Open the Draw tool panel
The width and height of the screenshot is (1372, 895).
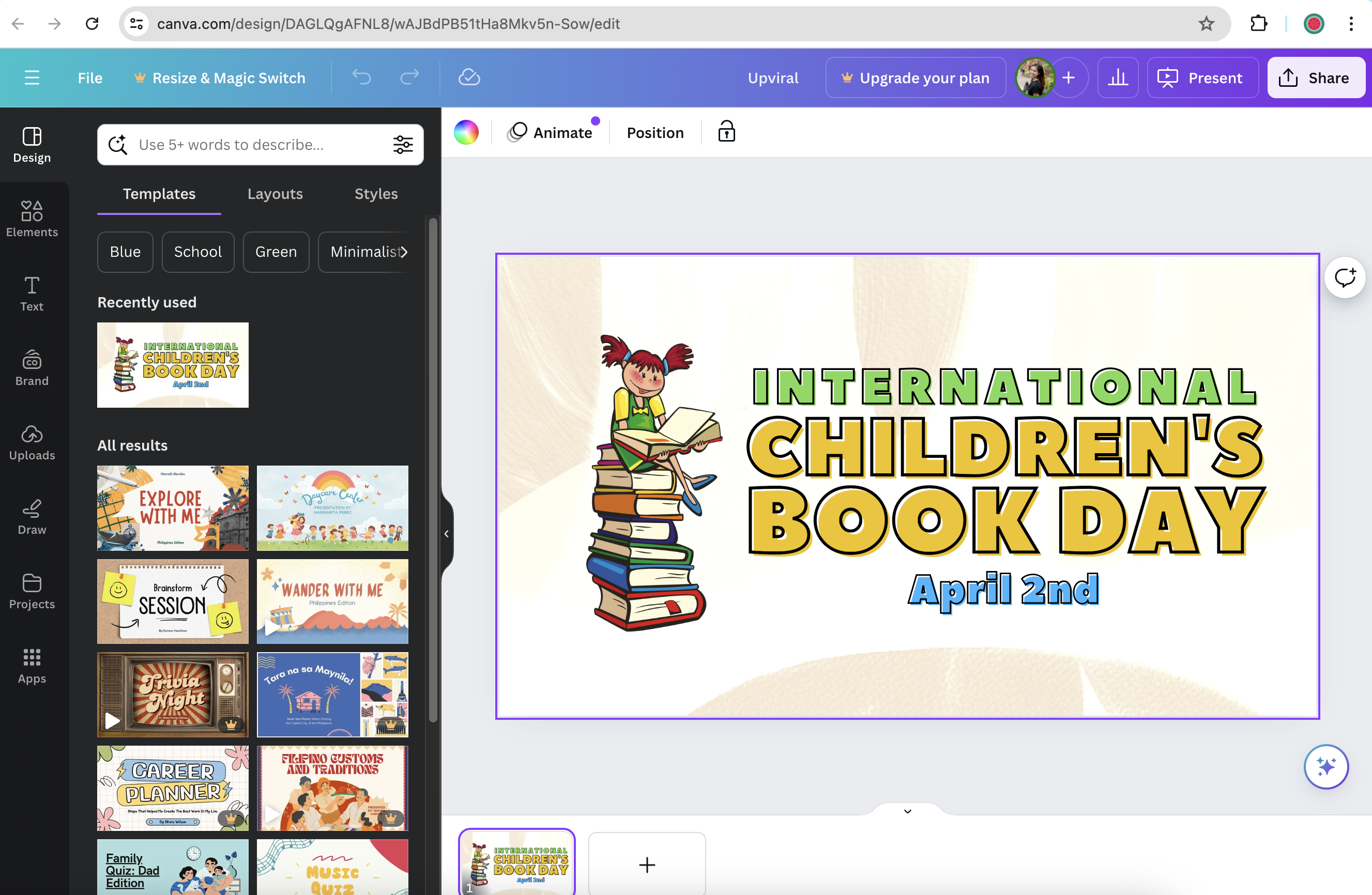[x=32, y=516]
